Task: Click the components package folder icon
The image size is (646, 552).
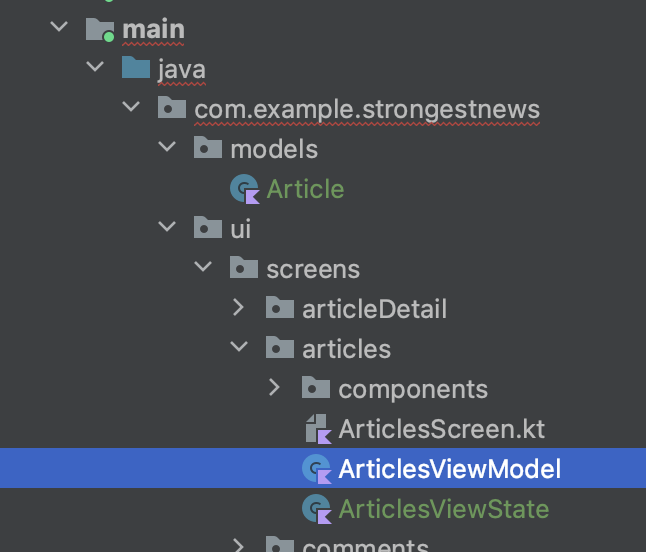Action: coord(316,387)
